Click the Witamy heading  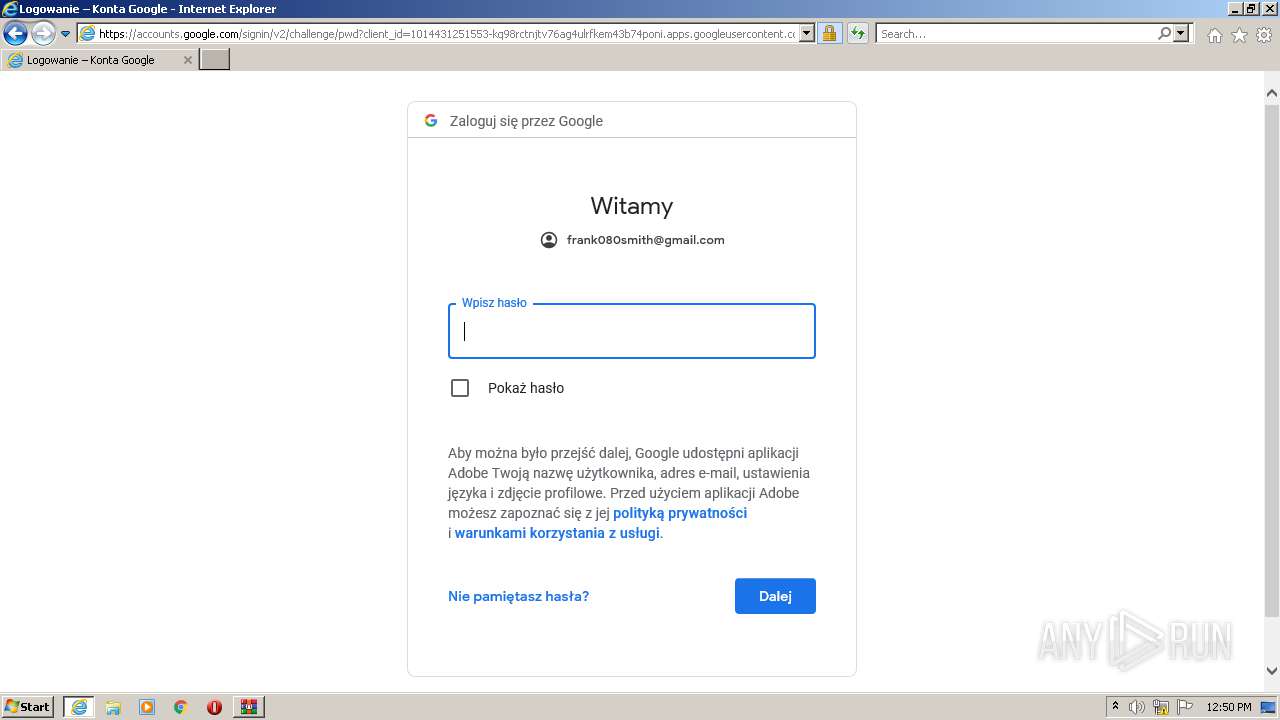click(632, 206)
